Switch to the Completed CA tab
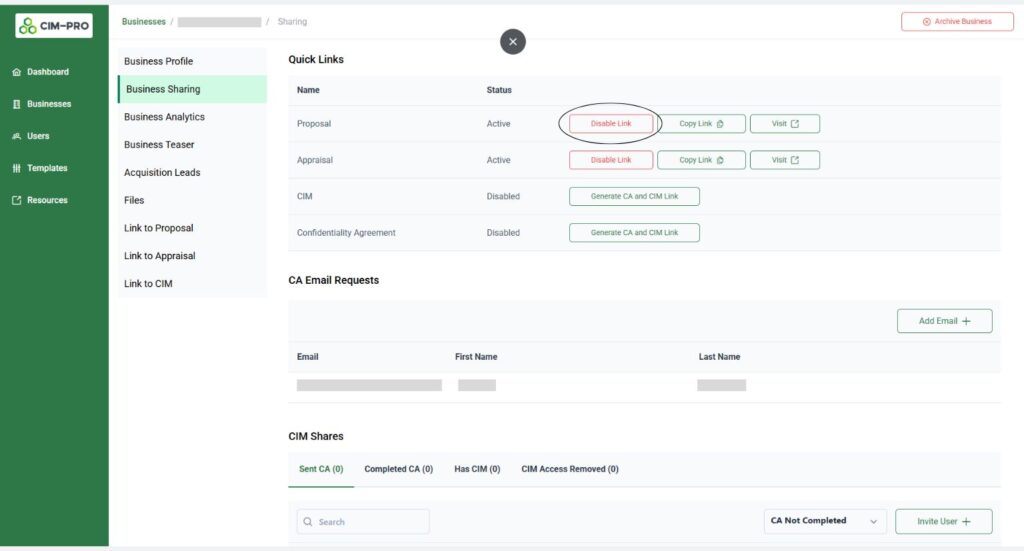This screenshot has height=551, width=1024. (398, 469)
